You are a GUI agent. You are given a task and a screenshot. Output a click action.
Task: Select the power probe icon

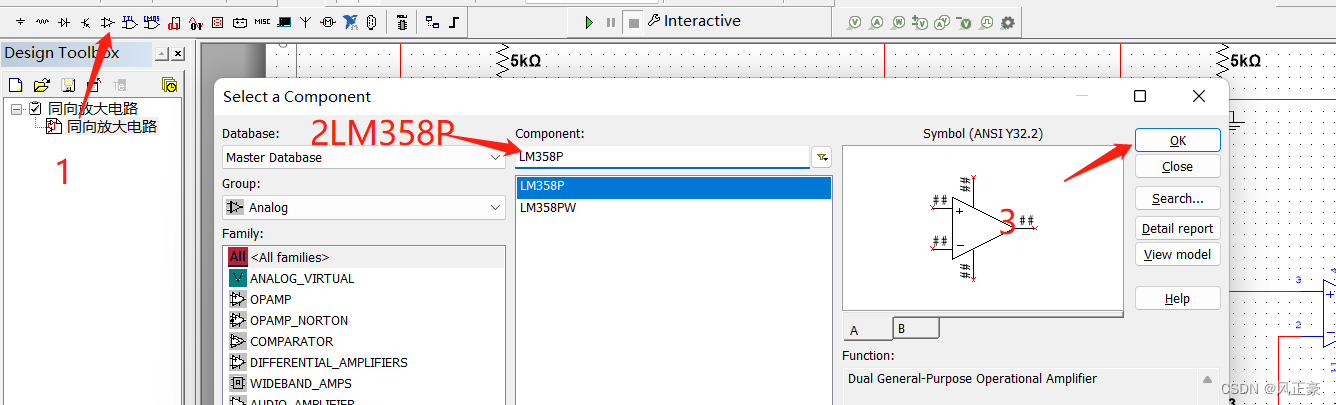899,22
